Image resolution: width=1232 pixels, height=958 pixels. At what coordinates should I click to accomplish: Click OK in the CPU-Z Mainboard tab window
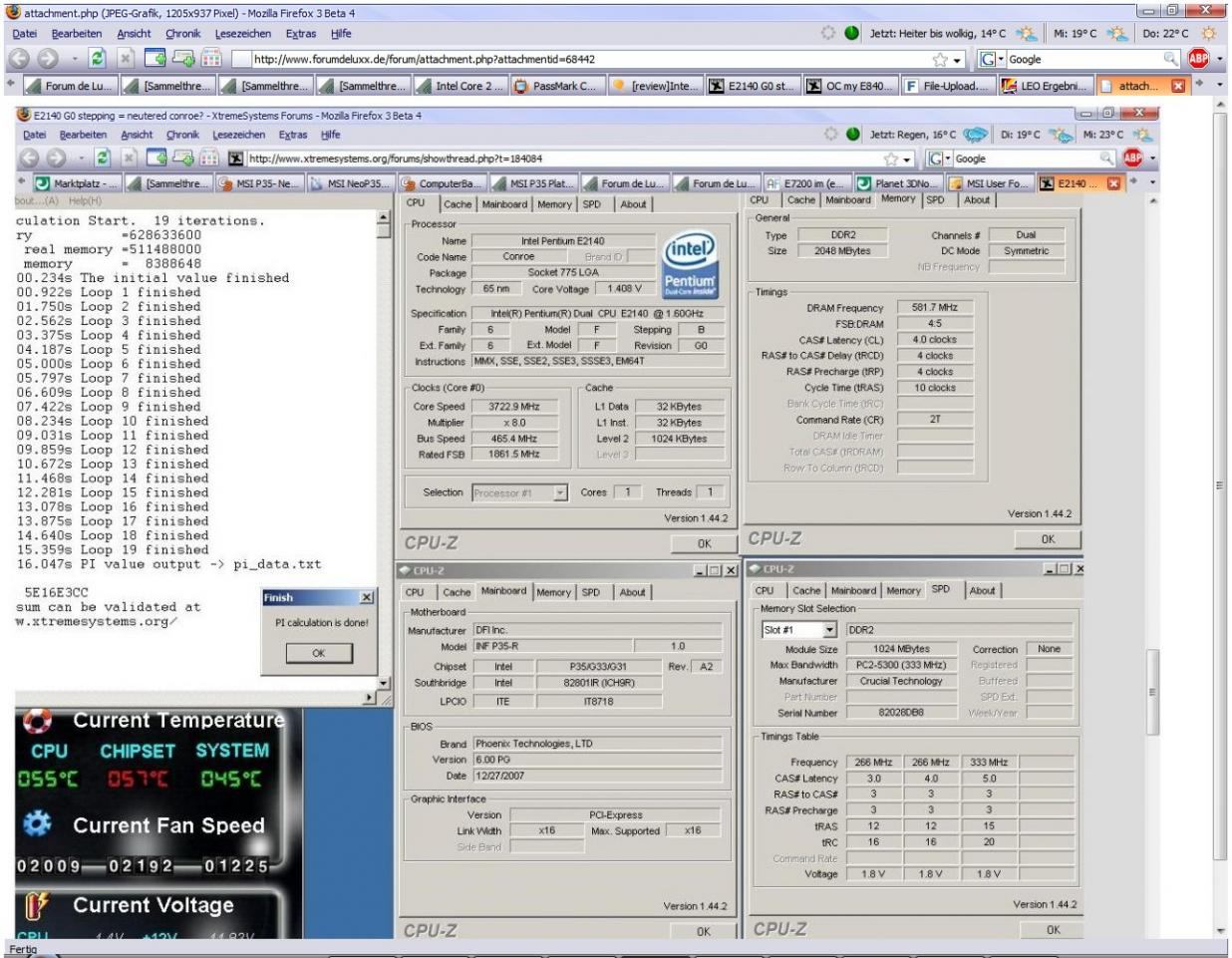point(704,932)
